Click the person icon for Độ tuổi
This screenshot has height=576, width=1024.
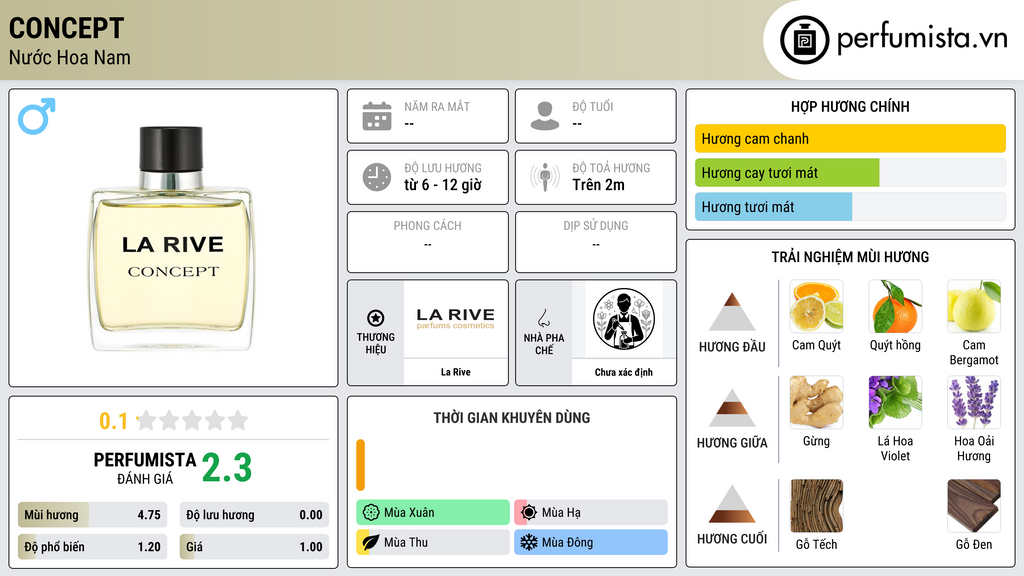pos(545,116)
